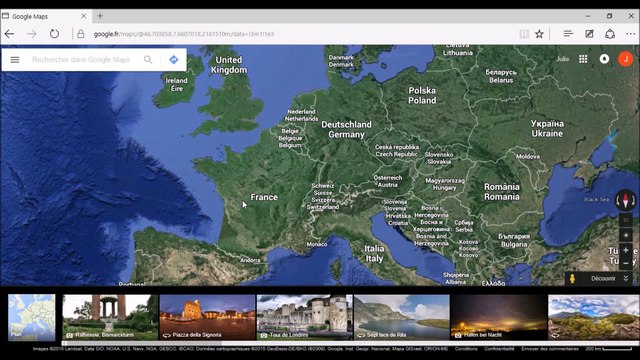Viewport: 640px width, 360px height.
Task: Click the България Bulgaria label
Action: pyautogui.click(x=514, y=240)
